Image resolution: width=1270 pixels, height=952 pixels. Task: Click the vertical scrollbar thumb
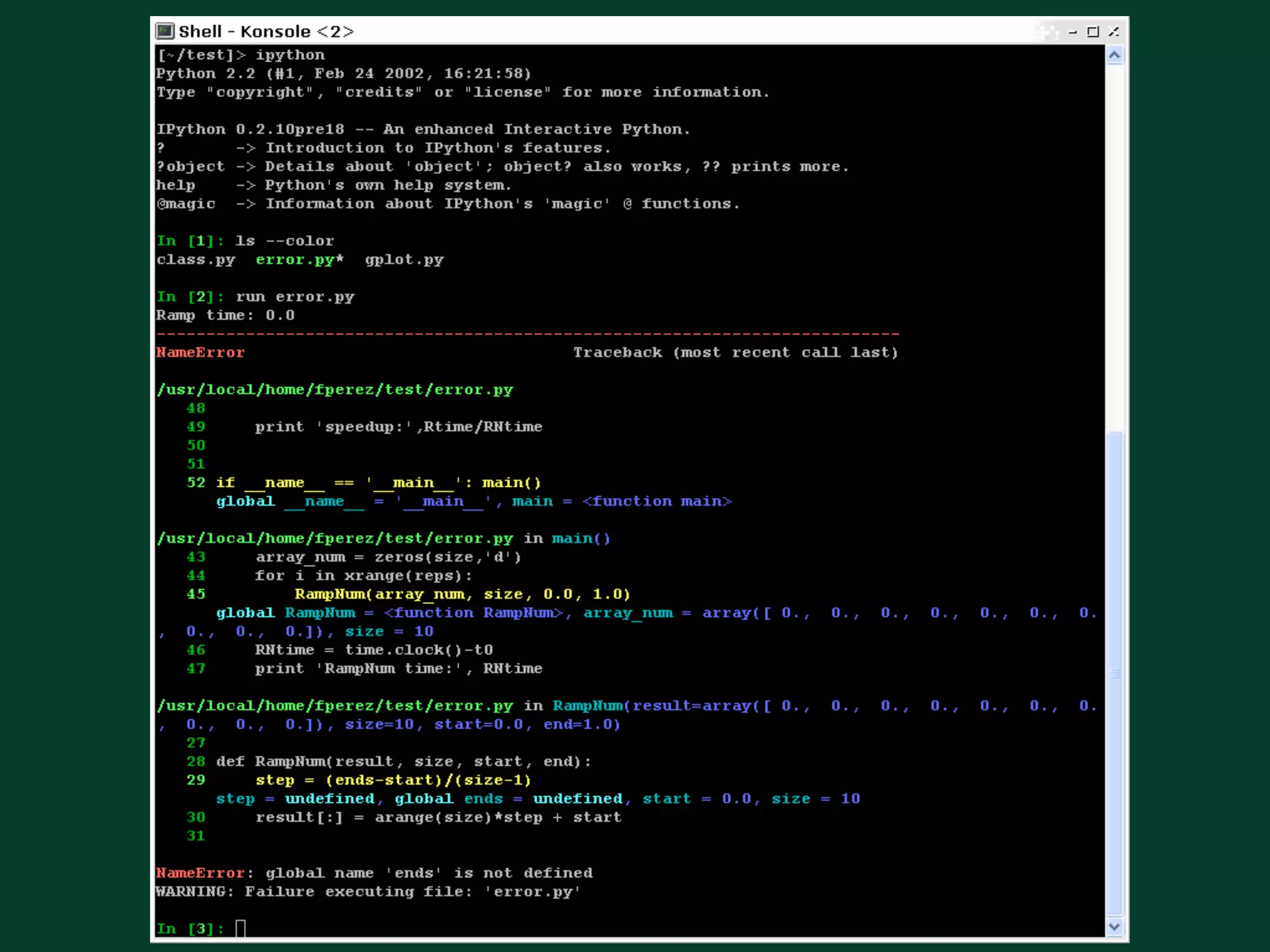click(x=1114, y=672)
